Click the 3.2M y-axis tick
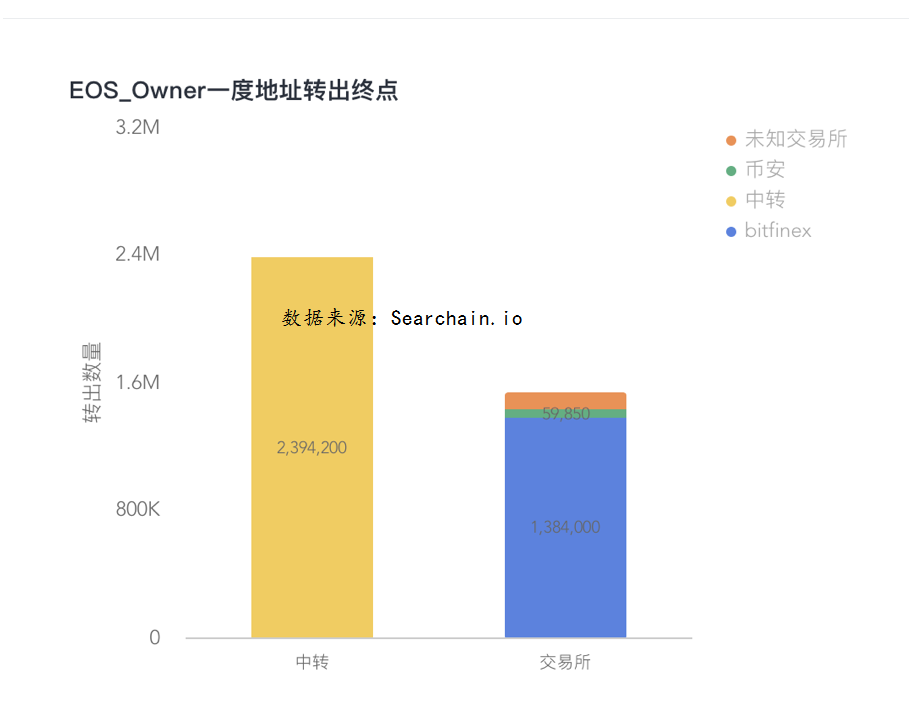 pos(137,127)
